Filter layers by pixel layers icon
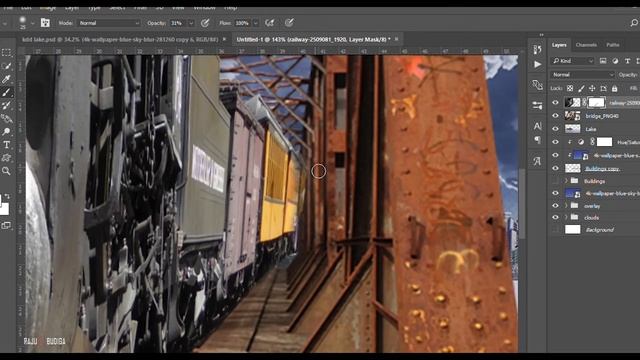 click(603, 61)
